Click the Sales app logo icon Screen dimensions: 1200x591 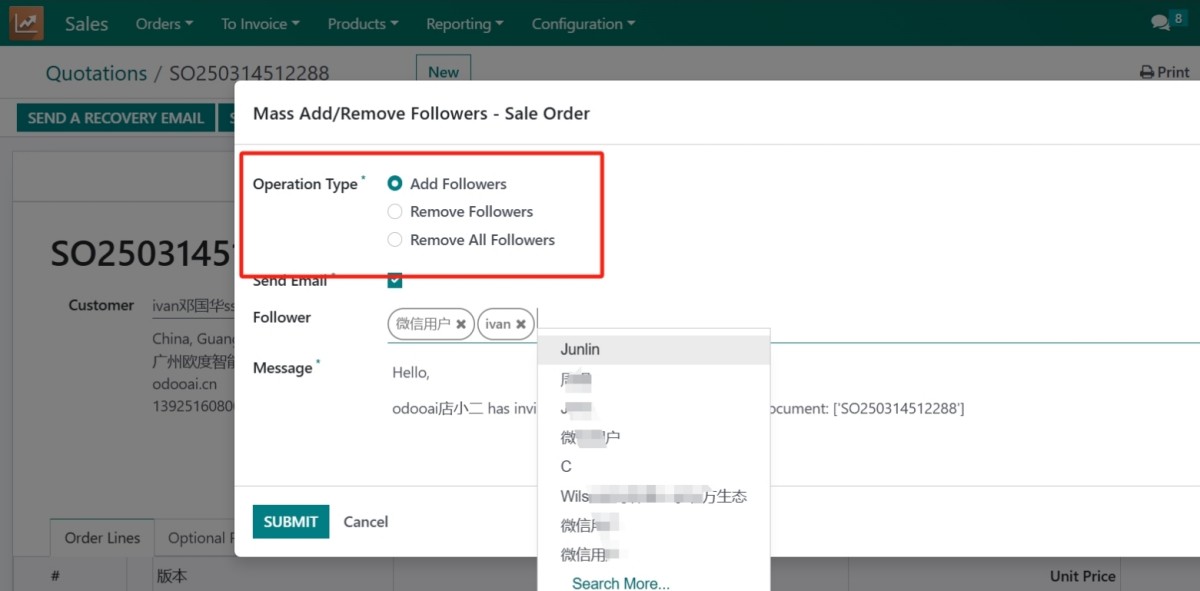[27, 23]
